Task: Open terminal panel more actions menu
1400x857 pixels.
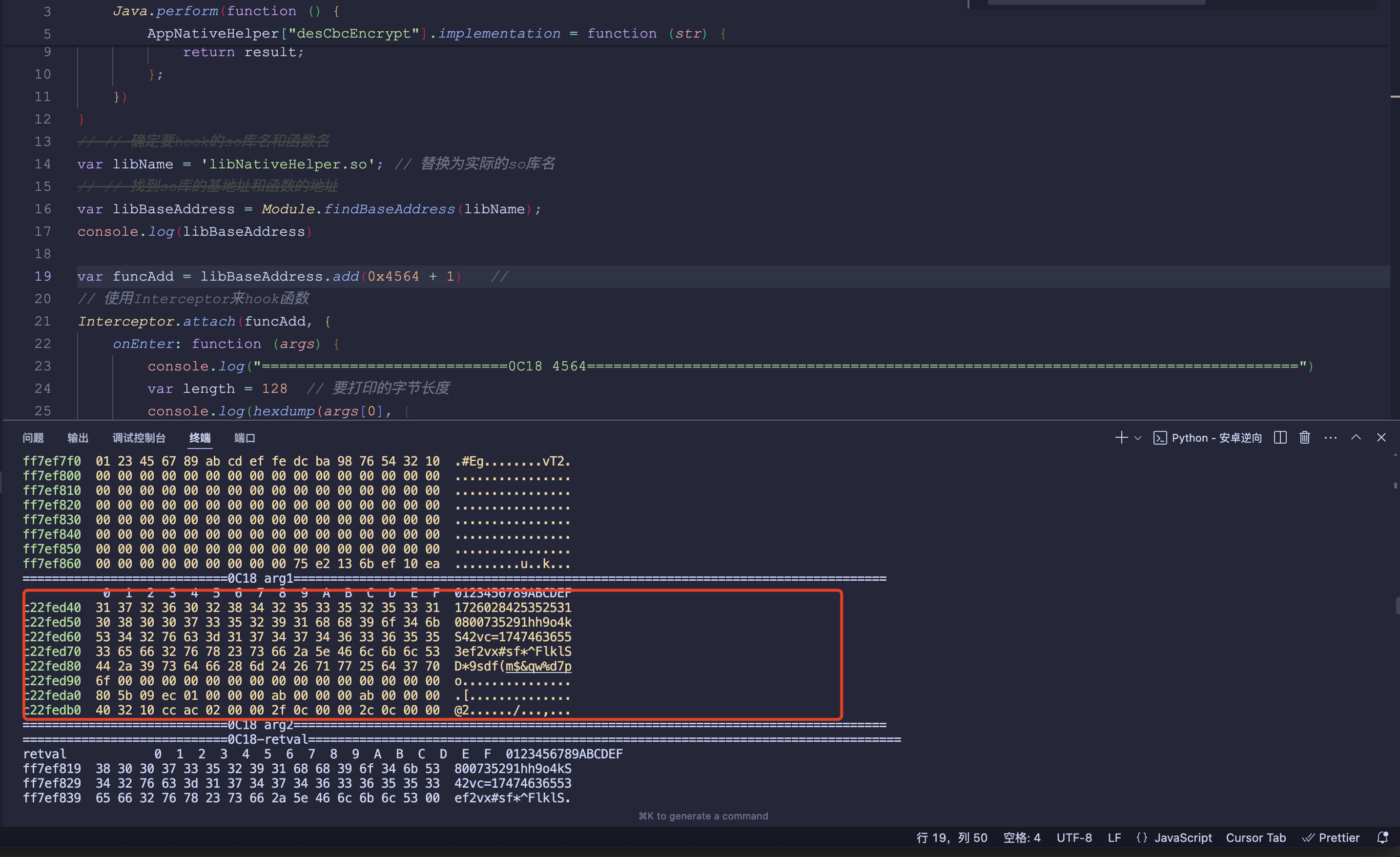Action: point(1330,437)
